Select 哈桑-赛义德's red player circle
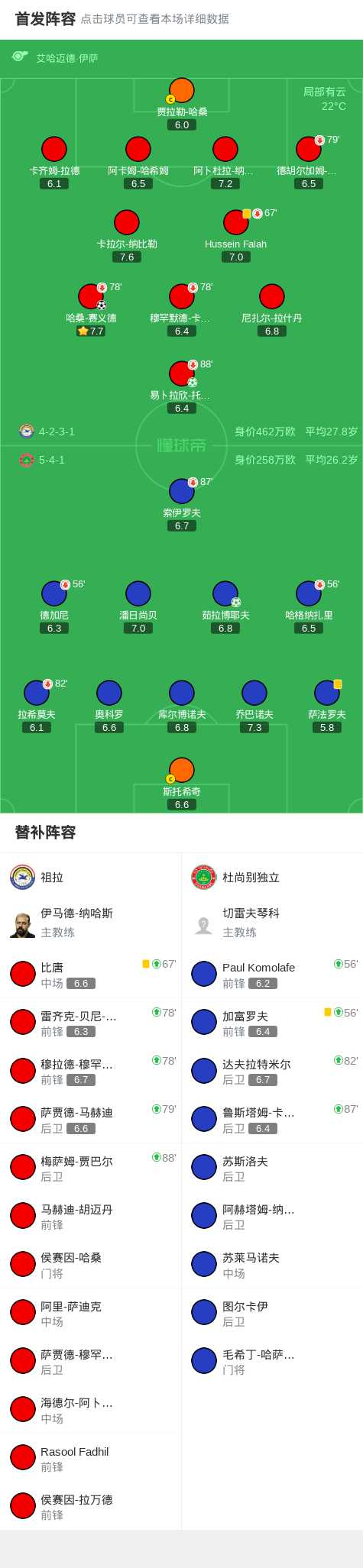The height and width of the screenshot is (1568, 363). 91,296
